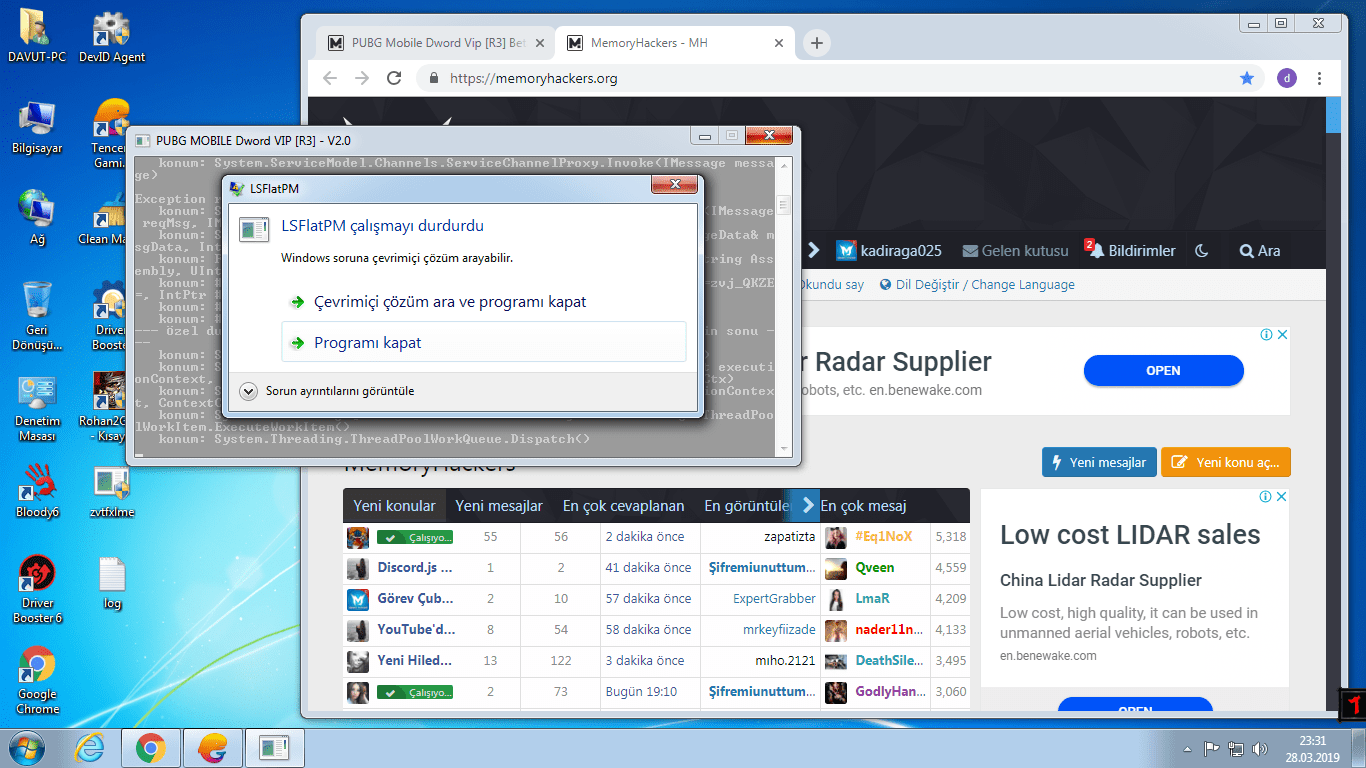
Task: Click the browser page vertical scrollbar thumb
Action: pos(1333,115)
